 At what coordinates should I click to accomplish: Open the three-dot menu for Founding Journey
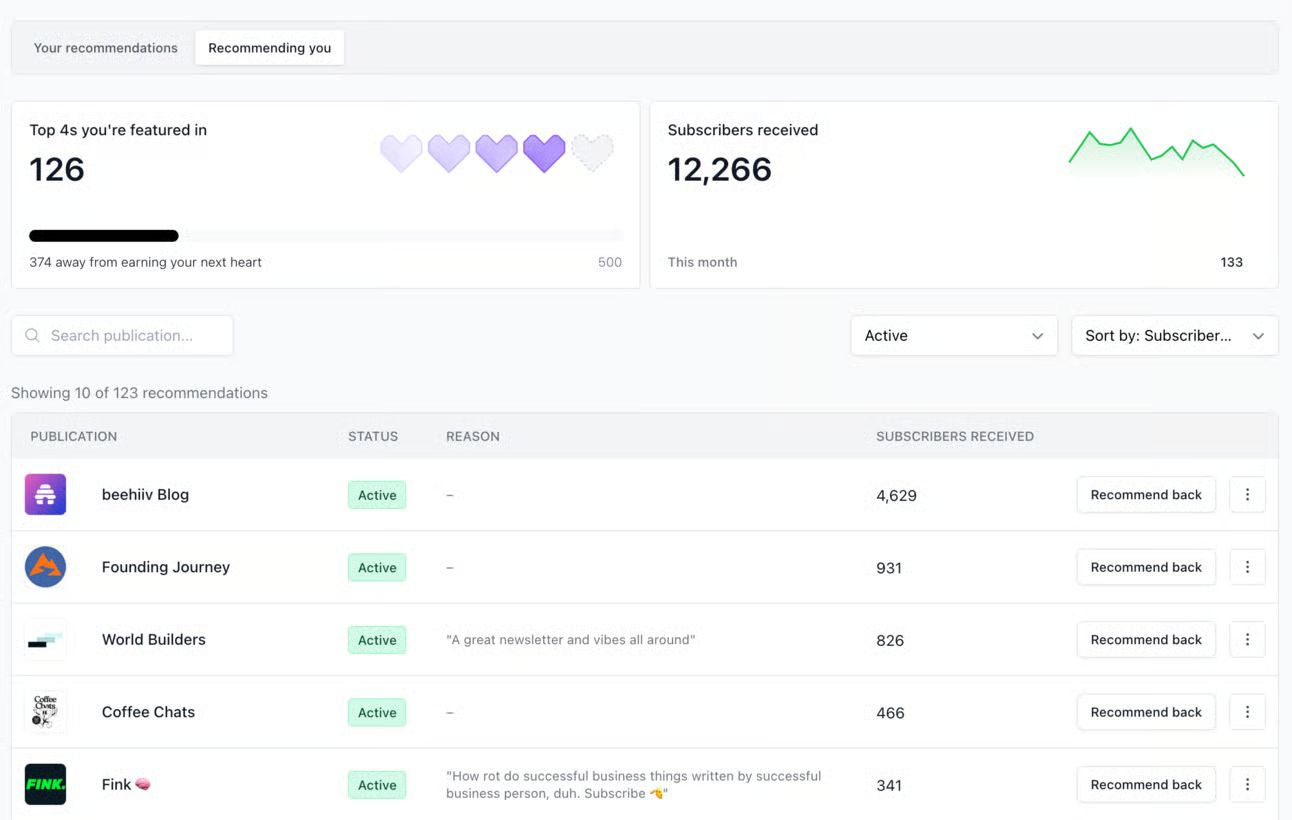point(1247,567)
